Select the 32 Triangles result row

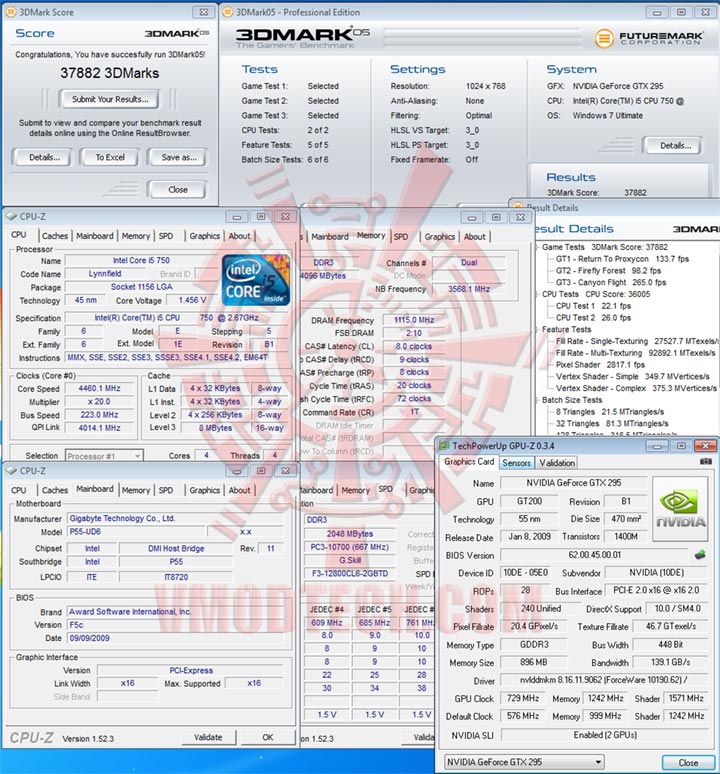(612, 424)
